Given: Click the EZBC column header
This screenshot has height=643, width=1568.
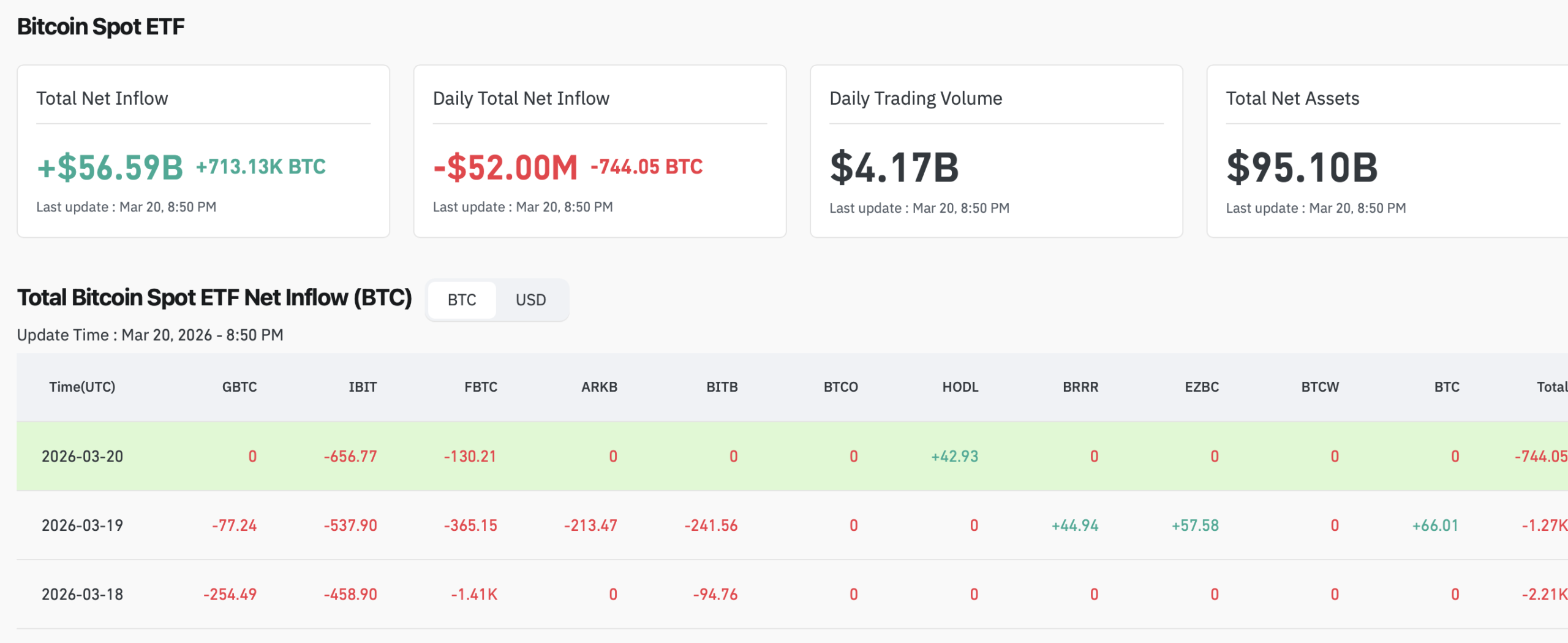Looking at the screenshot, I should (x=1199, y=387).
